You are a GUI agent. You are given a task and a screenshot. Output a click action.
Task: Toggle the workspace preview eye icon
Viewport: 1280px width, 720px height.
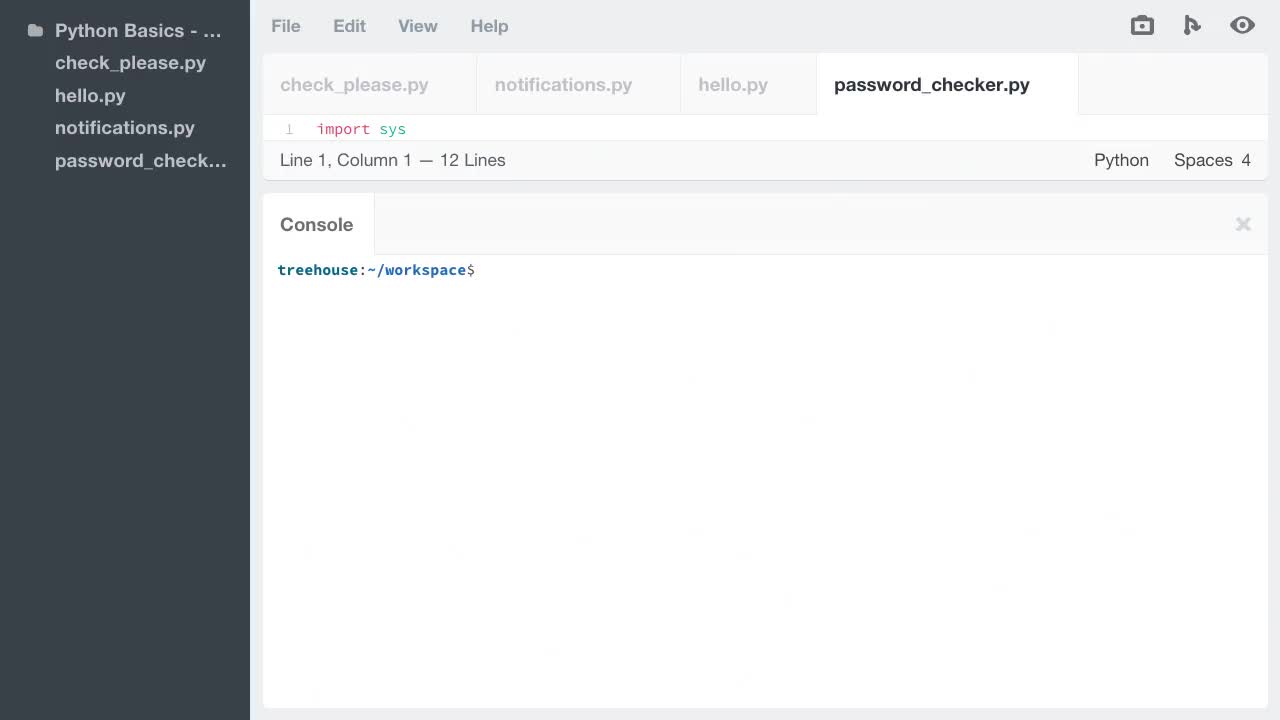[x=1242, y=25]
